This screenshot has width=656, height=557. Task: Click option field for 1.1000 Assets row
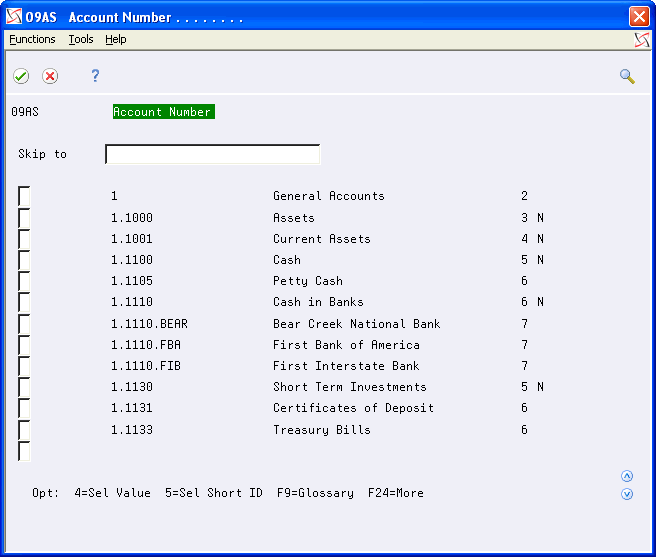(24, 218)
